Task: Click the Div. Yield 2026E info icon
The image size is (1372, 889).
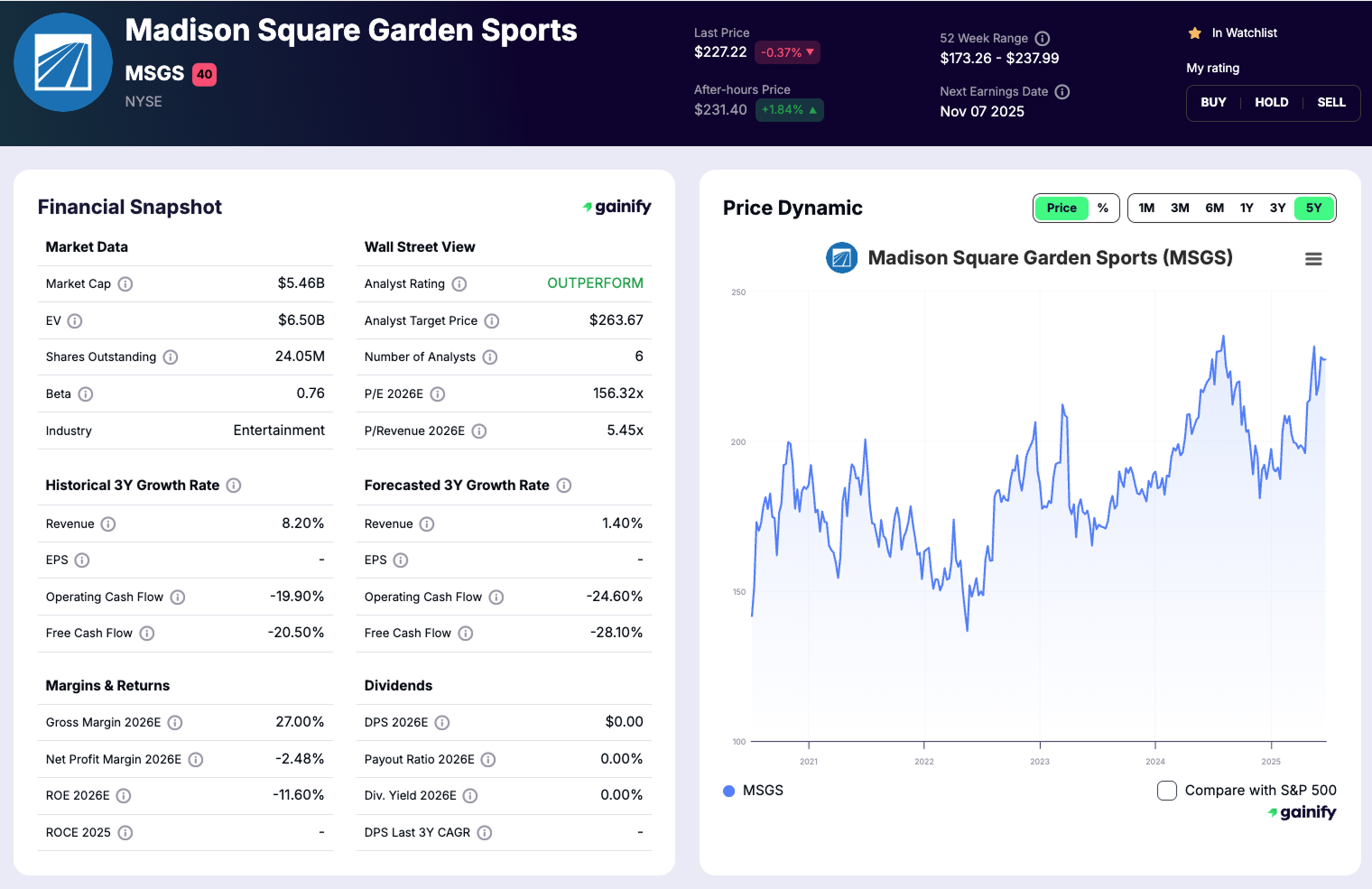Action: tap(469, 795)
